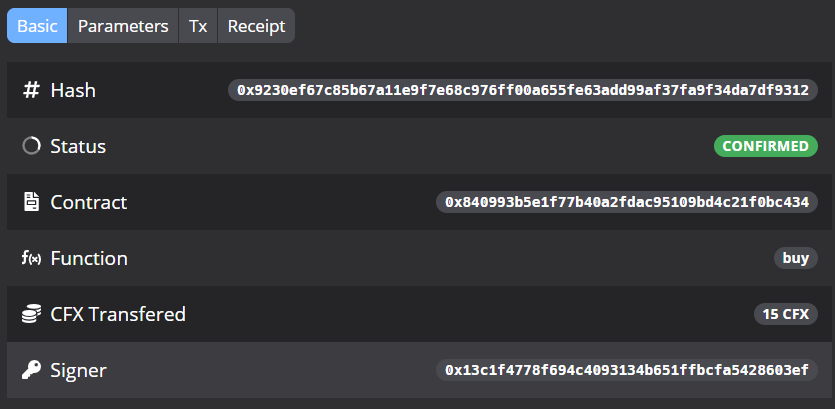This screenshot has height=409, width=835.
Task: Click the Function f(x) icon
Action: [x=31, y=258]
